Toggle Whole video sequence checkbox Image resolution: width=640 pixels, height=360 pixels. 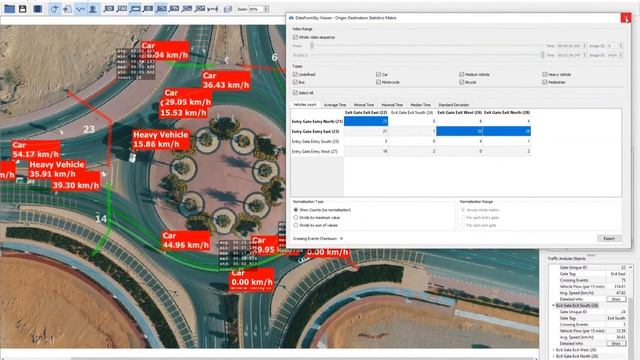click(295, 37)
